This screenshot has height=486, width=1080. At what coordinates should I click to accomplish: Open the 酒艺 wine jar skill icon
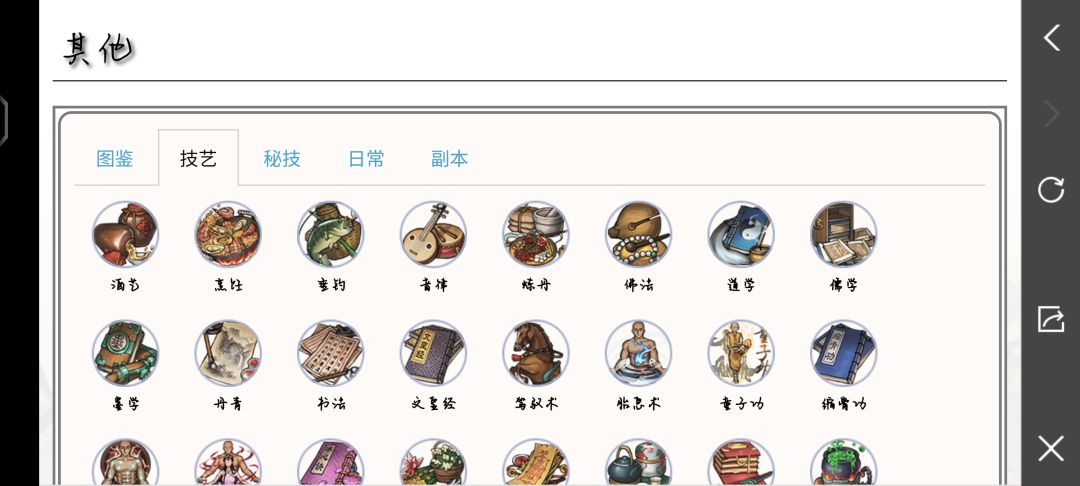(x=125, y=234)
